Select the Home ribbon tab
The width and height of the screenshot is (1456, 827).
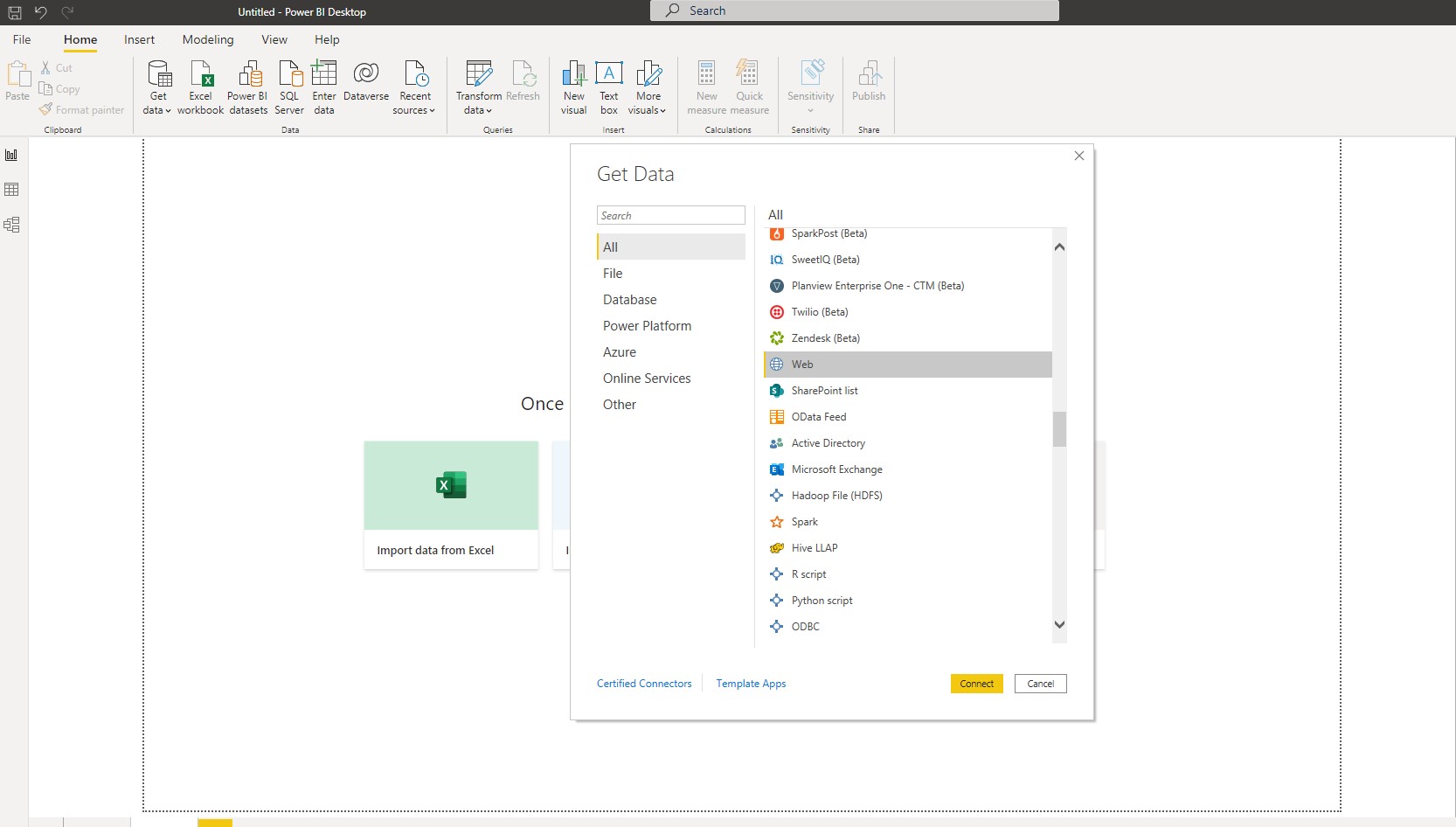click(80, 39)
